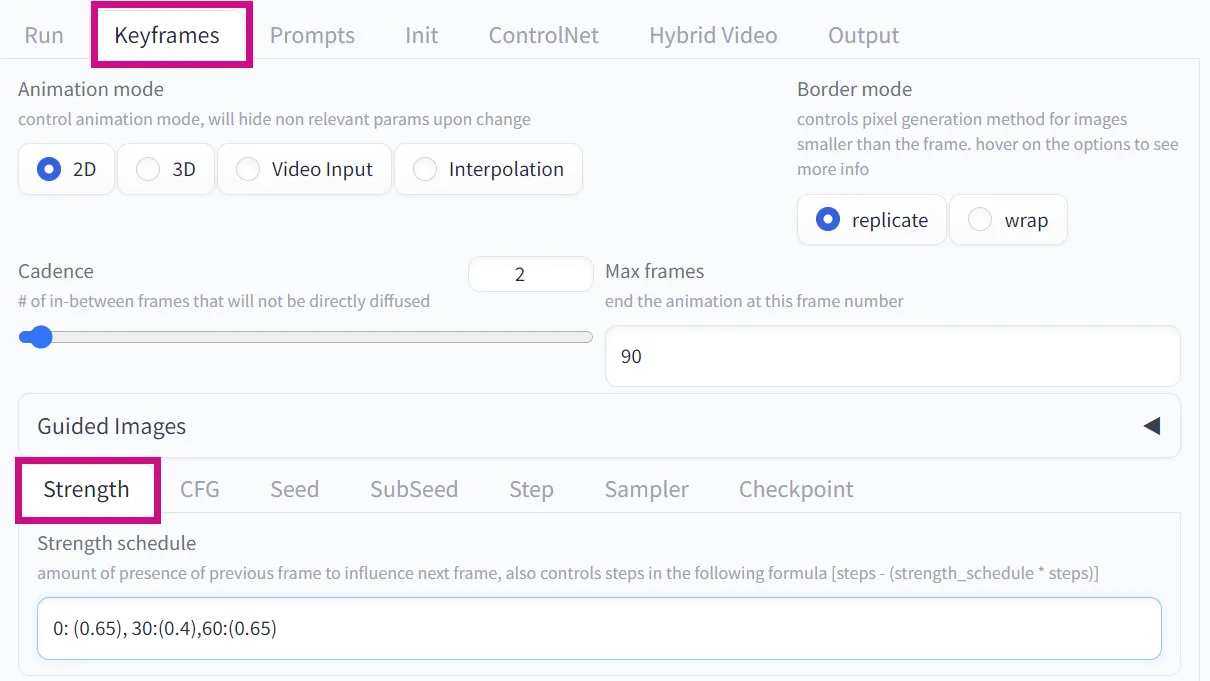The height and width of the screenshot is (681, 1210).
Task: Select the 2D animation mode
Action: [x=67, y=169]
